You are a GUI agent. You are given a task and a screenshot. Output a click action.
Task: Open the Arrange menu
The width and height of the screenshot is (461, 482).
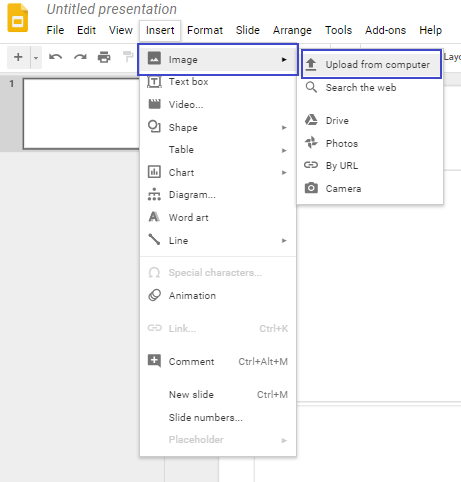(292, 30)
